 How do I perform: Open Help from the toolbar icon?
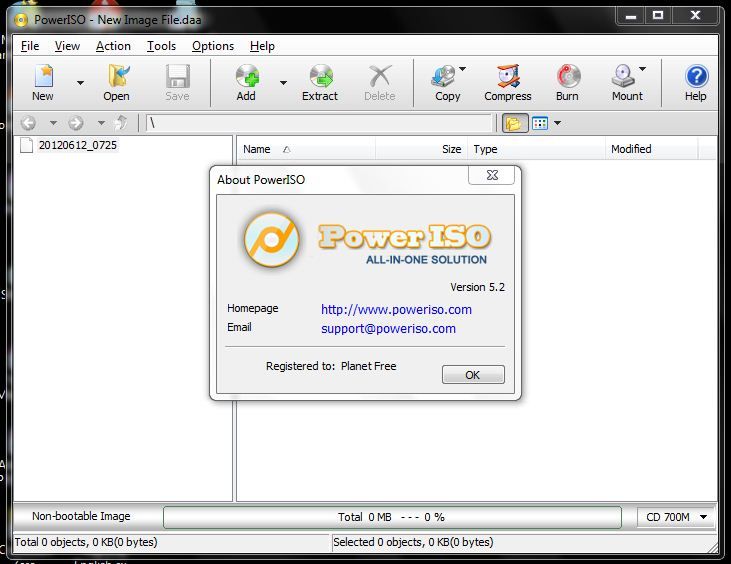[x=696, y=83]
